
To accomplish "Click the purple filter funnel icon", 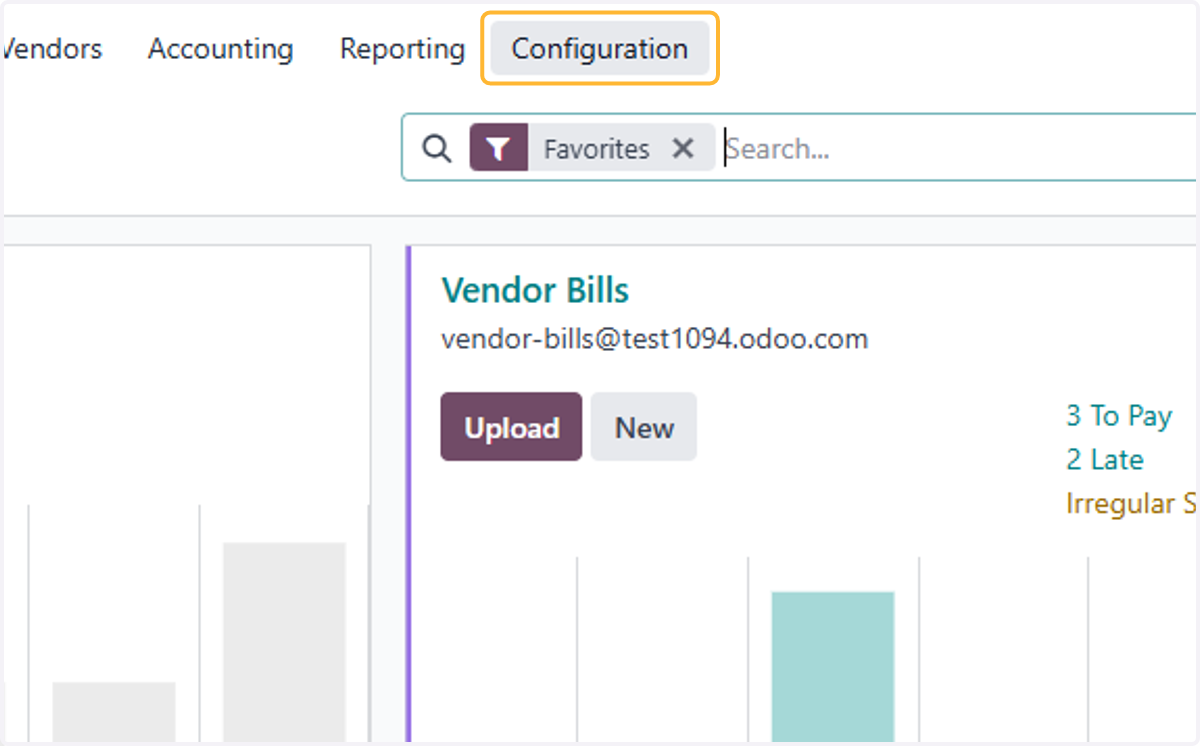I will (499, 149).
